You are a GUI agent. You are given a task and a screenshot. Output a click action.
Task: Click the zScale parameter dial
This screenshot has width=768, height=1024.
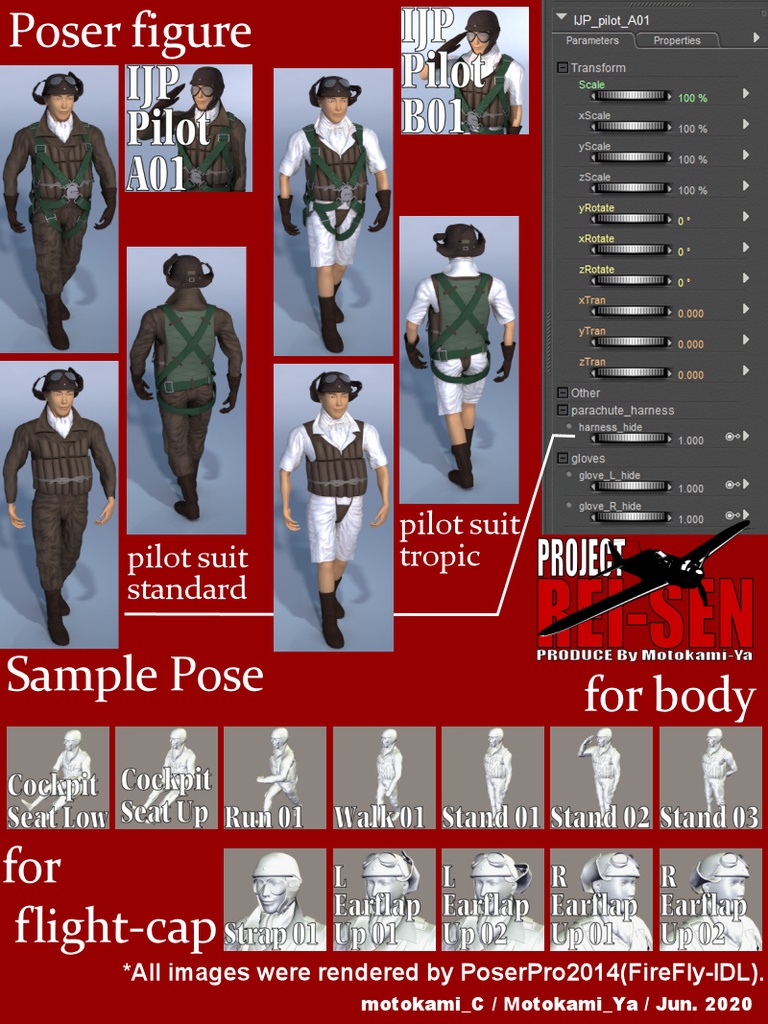click(632, 189)
